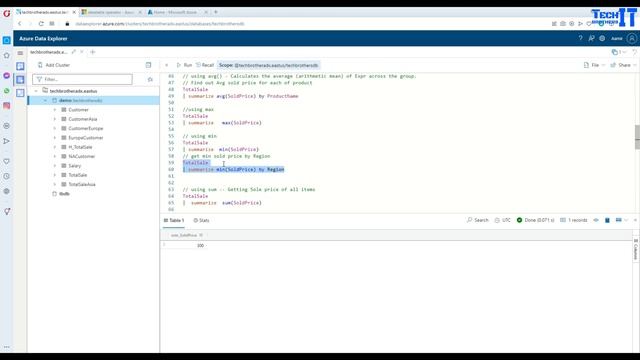This screenshot has width=640, height=360.
Task: Reload the browser page
Action: click(41, 24)
